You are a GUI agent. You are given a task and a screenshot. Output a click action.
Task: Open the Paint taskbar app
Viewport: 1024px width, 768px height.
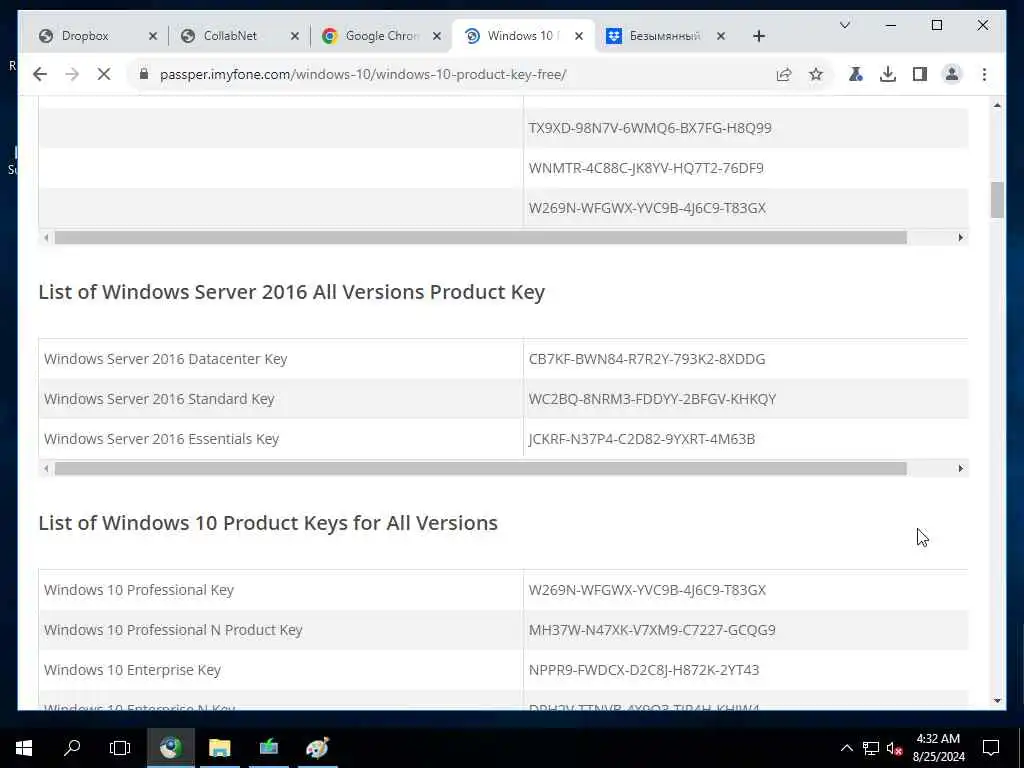[317, 748]
